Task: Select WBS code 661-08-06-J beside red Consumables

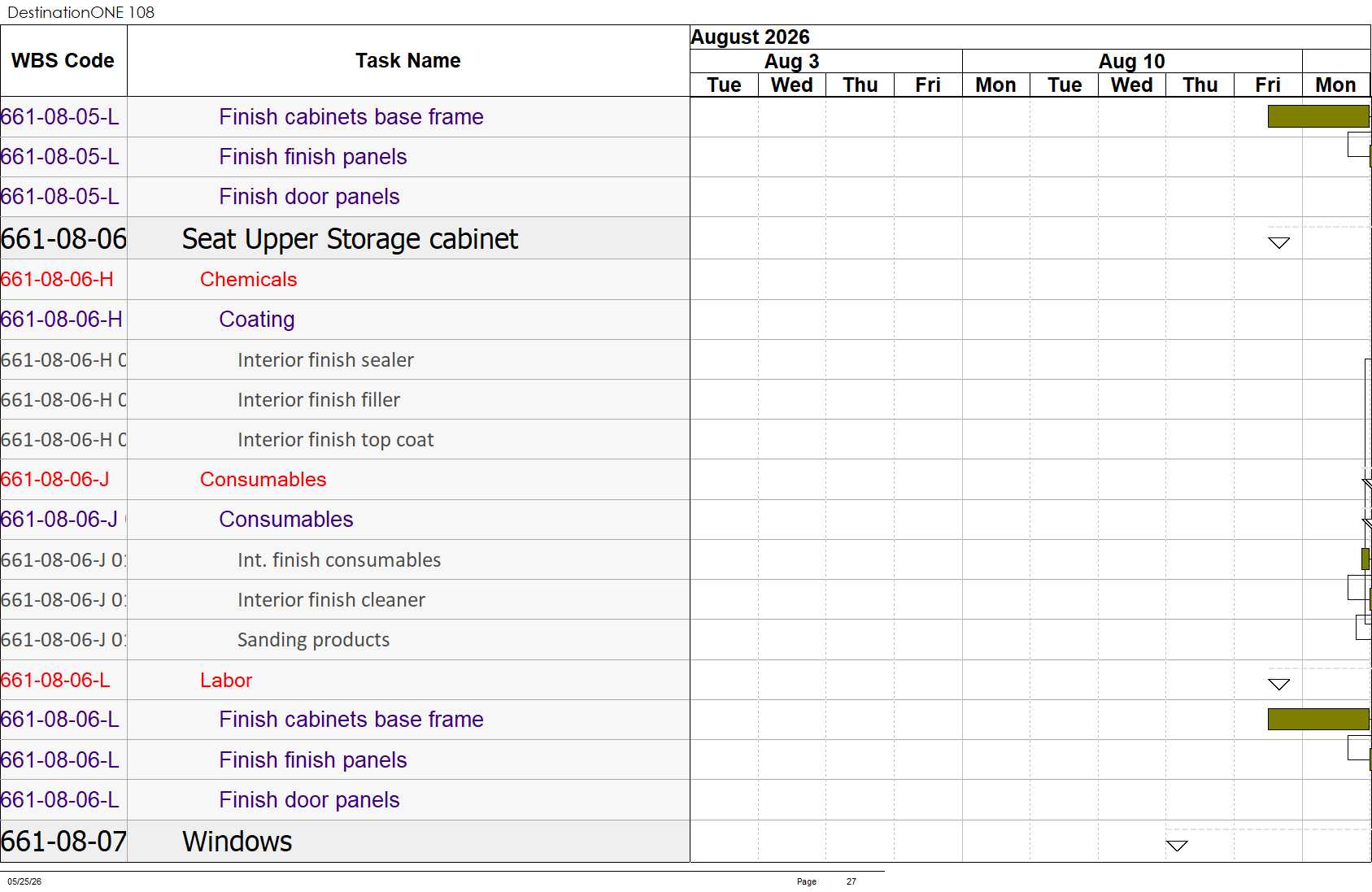Action: 54,480
